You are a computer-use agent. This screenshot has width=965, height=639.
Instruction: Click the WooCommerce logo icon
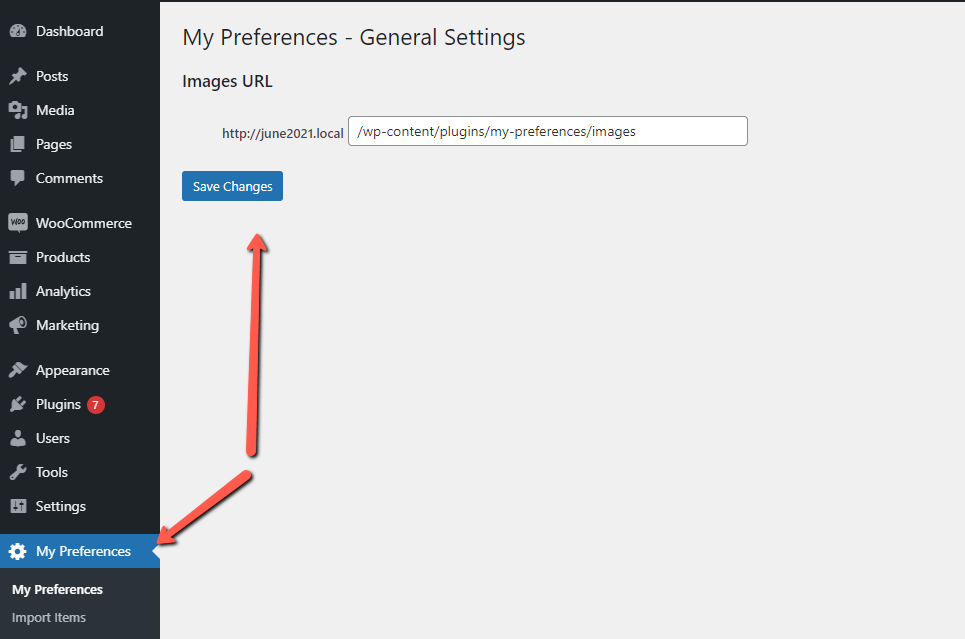pyautogui.click(x=18, y=223)
